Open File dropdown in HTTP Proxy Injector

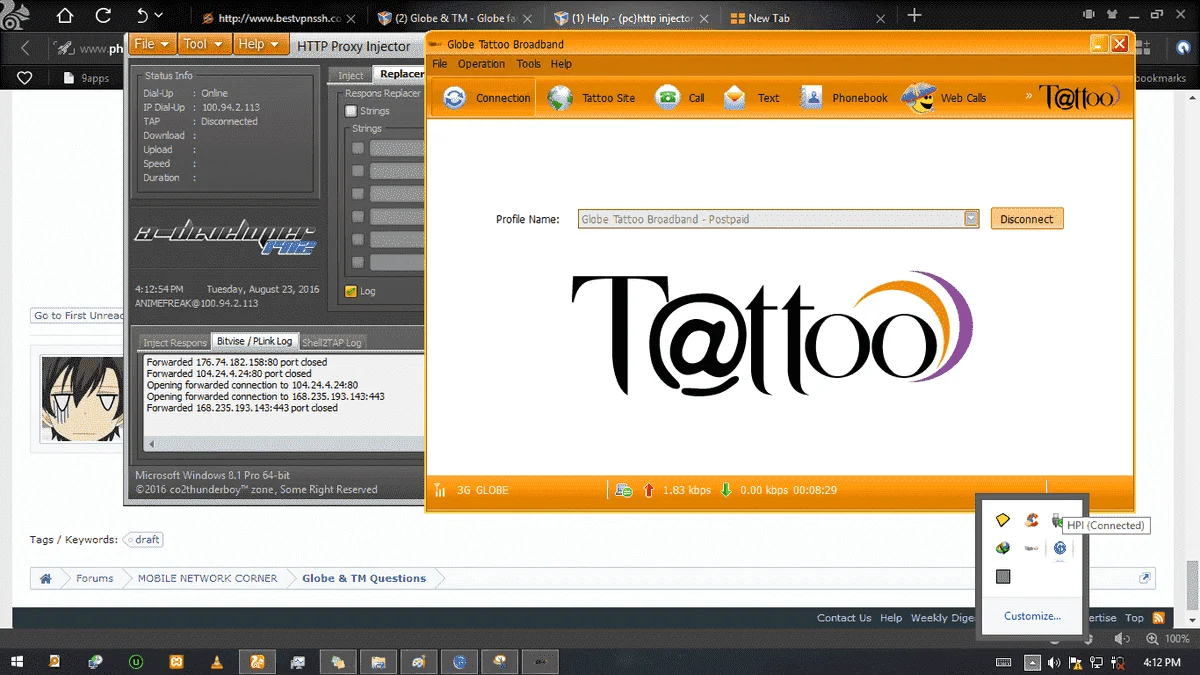pos(152,44)
